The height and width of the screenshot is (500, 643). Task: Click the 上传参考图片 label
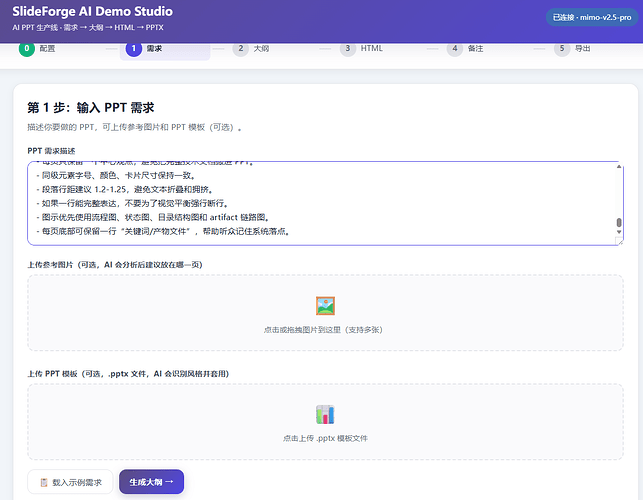pos(115,265)
